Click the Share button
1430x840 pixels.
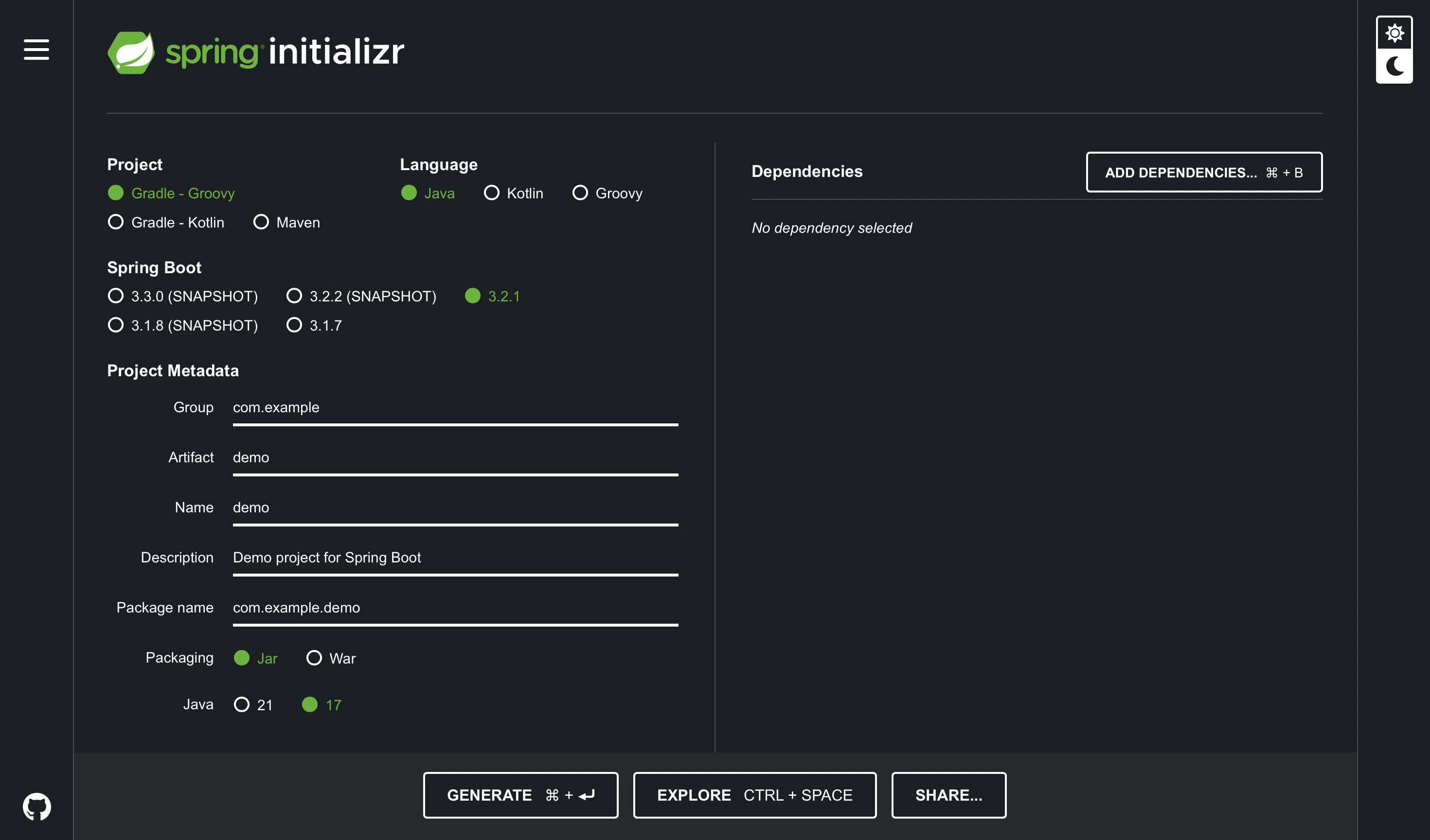point(948,795)
